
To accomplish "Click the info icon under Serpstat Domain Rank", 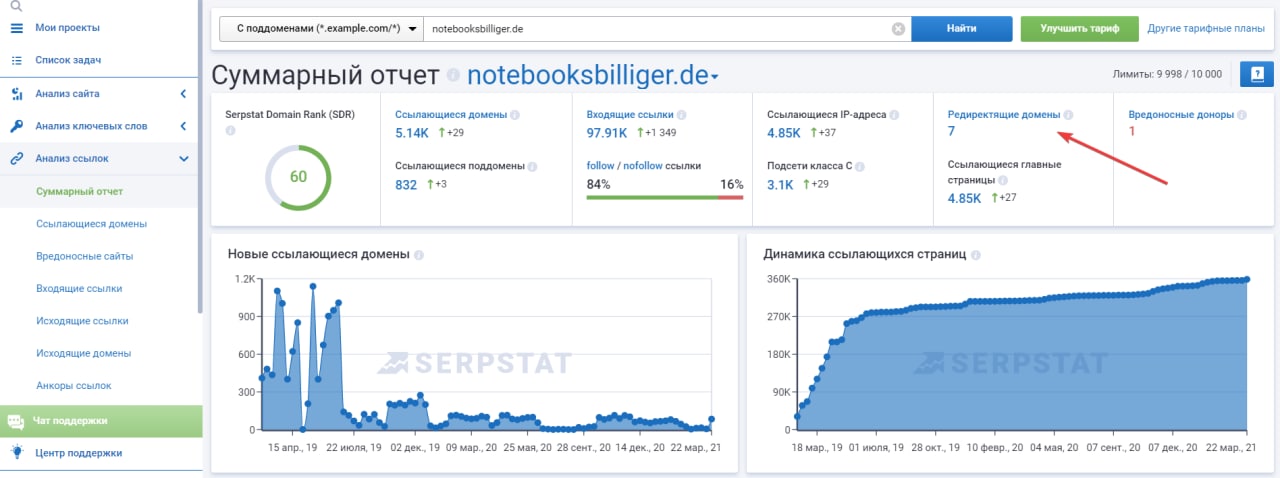I will pyautogui.click(x=231, y=131).
